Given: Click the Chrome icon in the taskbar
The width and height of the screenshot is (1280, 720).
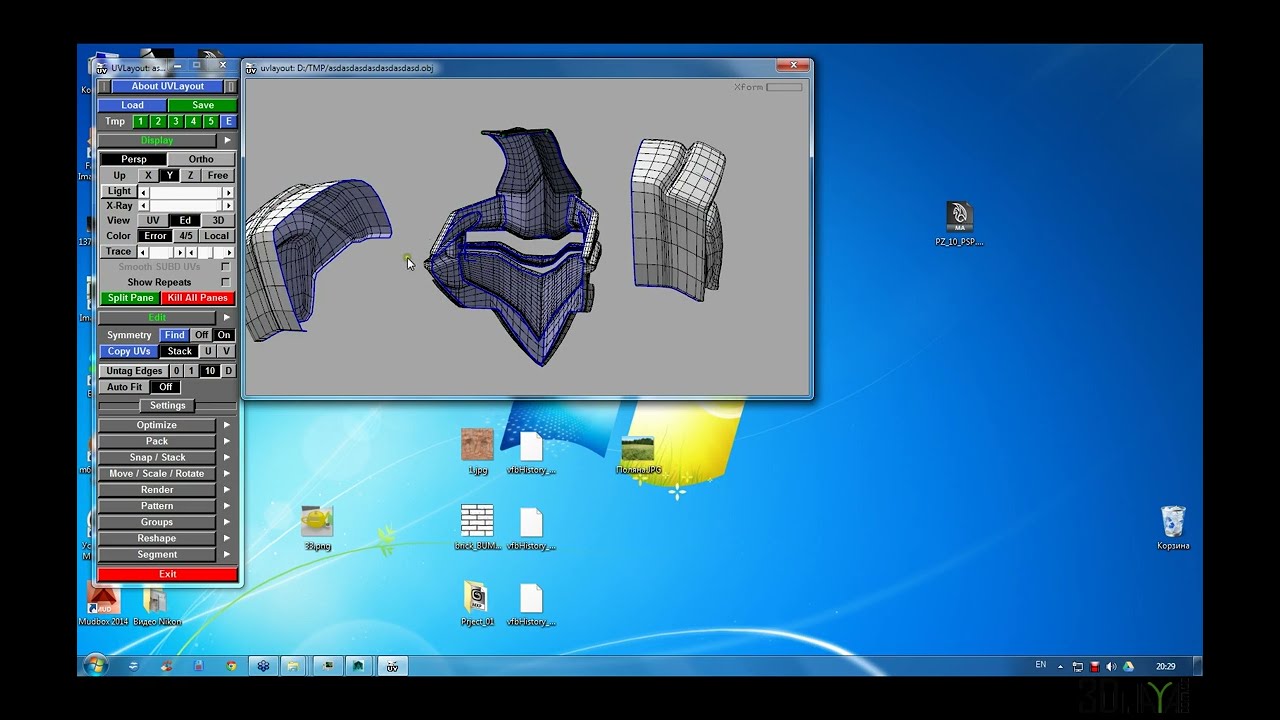Looking at the screenshot, I should 231,666.
